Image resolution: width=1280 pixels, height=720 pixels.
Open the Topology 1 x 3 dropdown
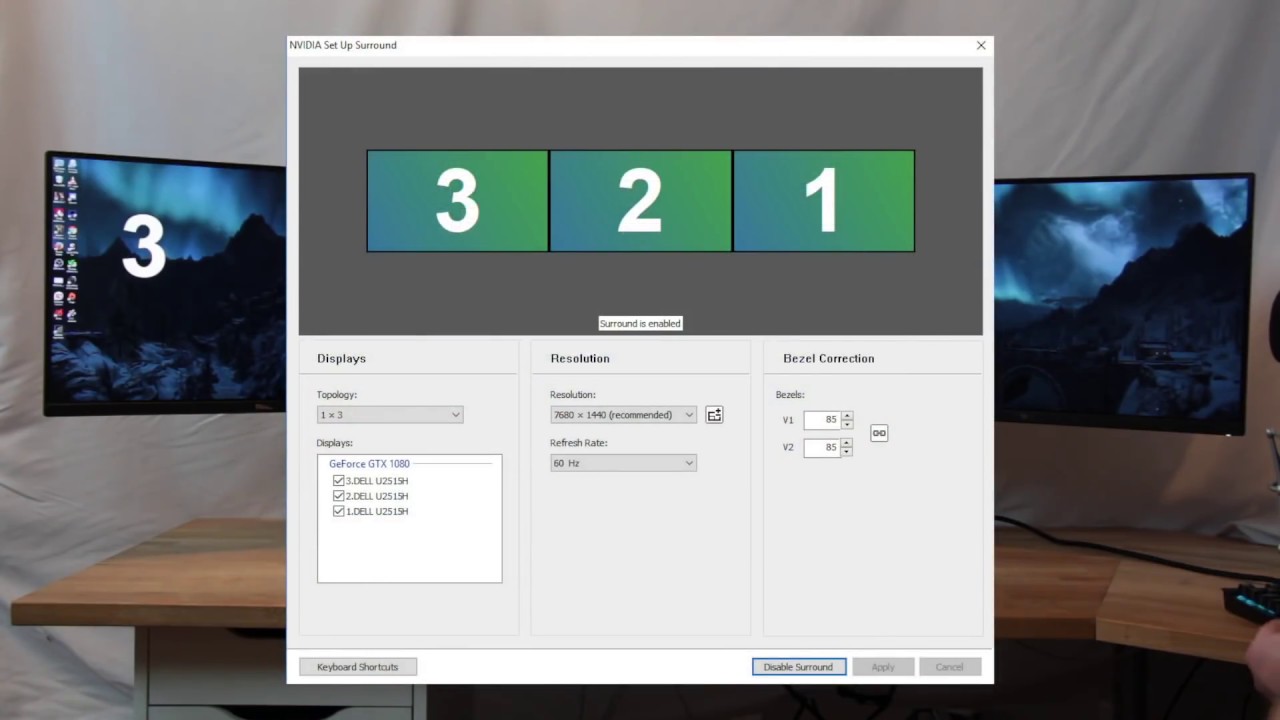390,415
